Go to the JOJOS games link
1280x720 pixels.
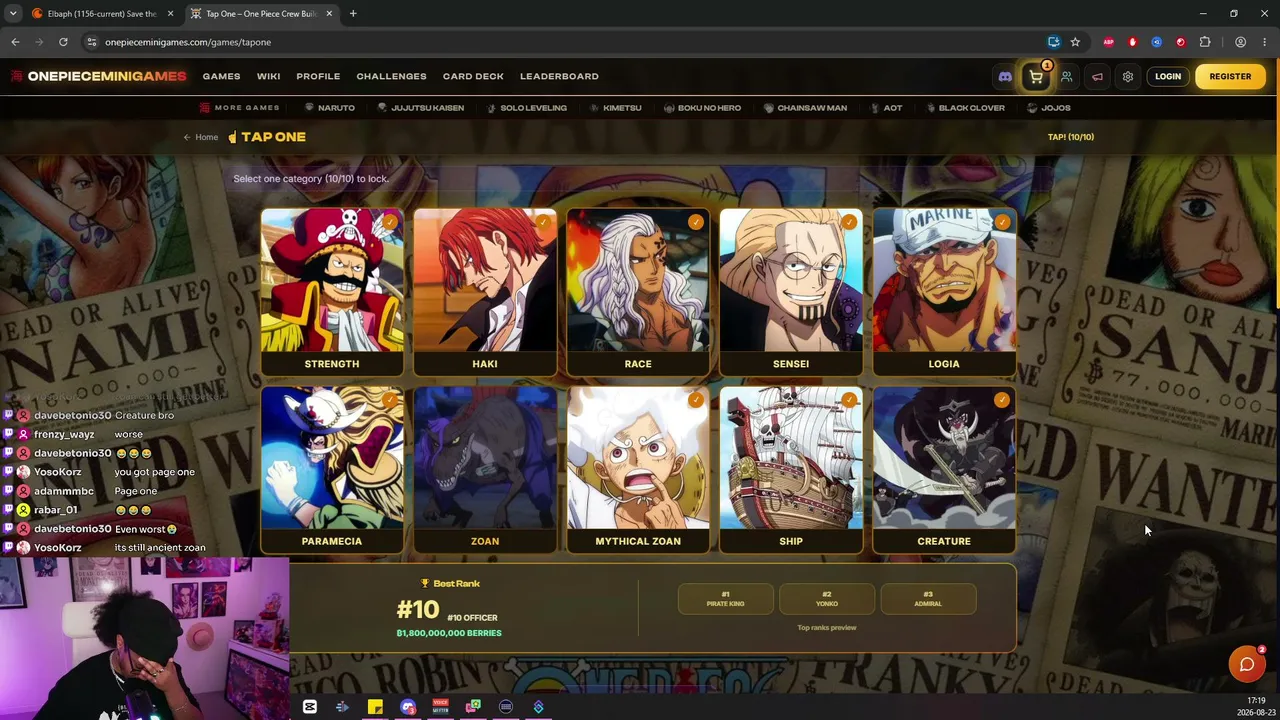tap(1049, 108)
